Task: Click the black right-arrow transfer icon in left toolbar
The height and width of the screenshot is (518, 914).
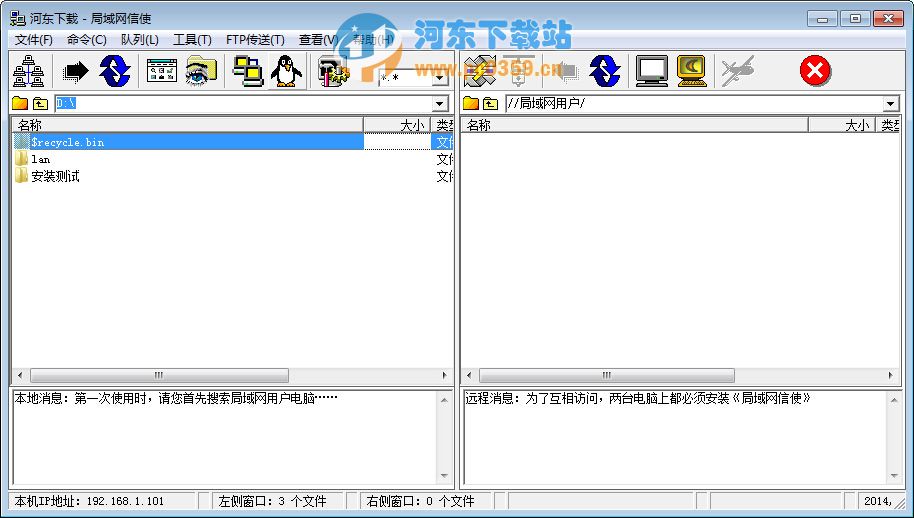Action: click(75, 71)
